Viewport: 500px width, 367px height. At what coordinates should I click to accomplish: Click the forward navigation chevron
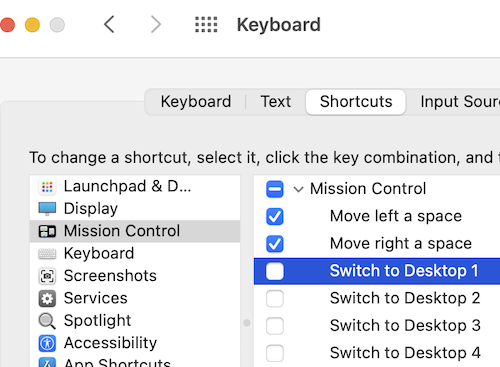[x=156, y=25]
